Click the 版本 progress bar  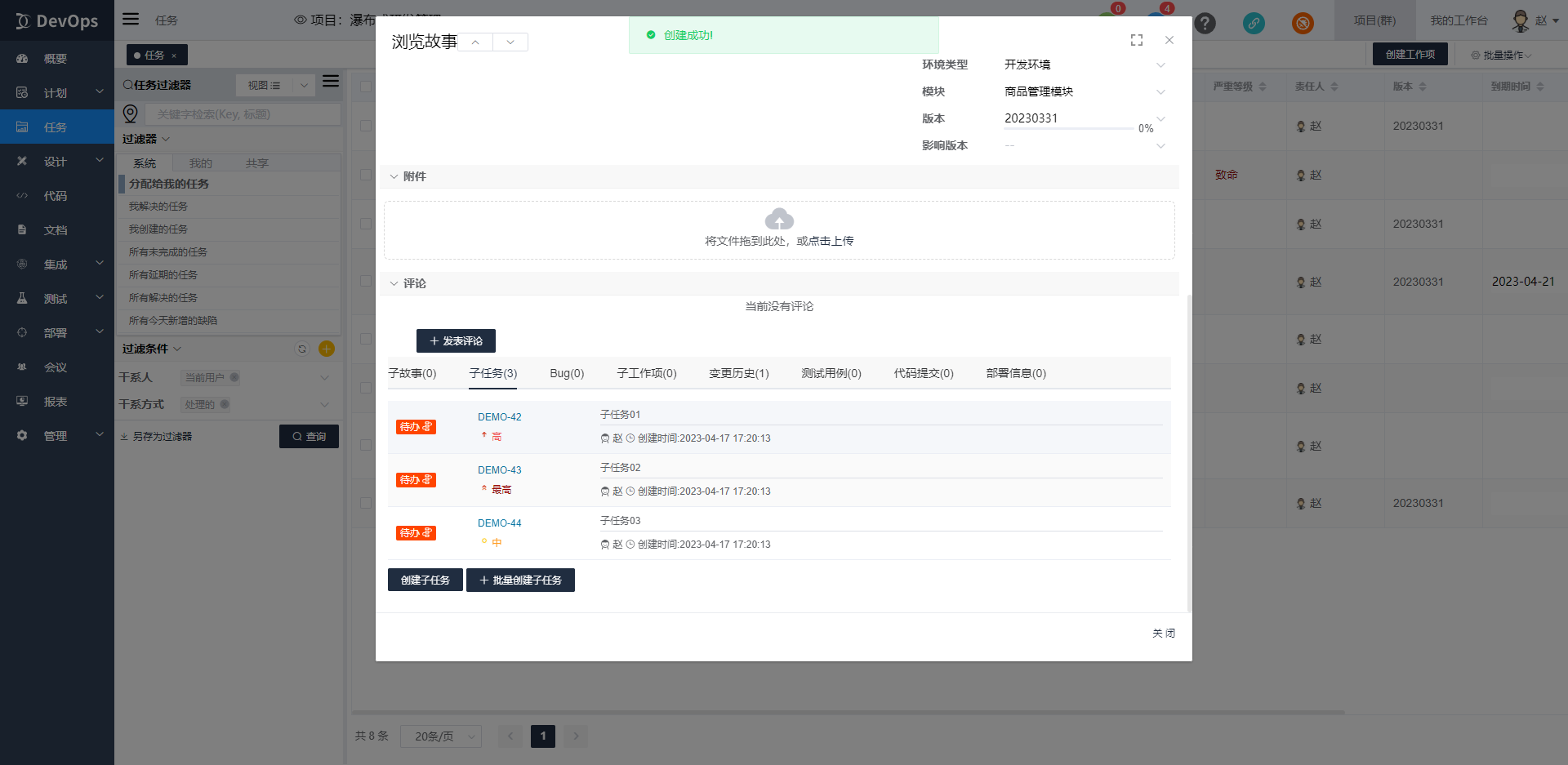(1068, 128)
